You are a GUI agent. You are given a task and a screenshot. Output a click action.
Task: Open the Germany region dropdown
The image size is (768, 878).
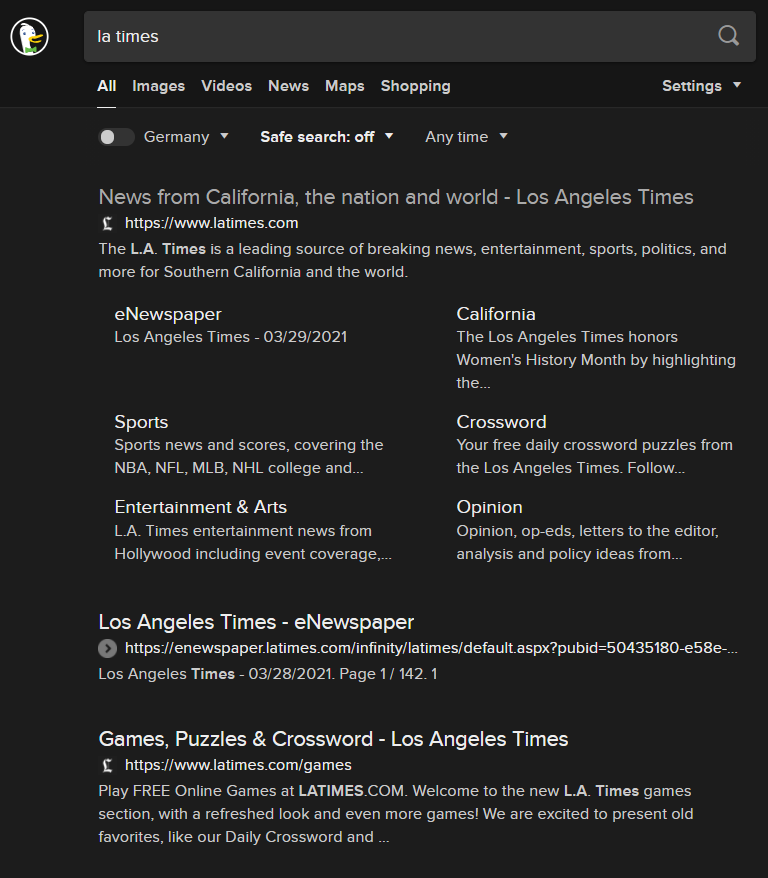[x=186, y=137]
